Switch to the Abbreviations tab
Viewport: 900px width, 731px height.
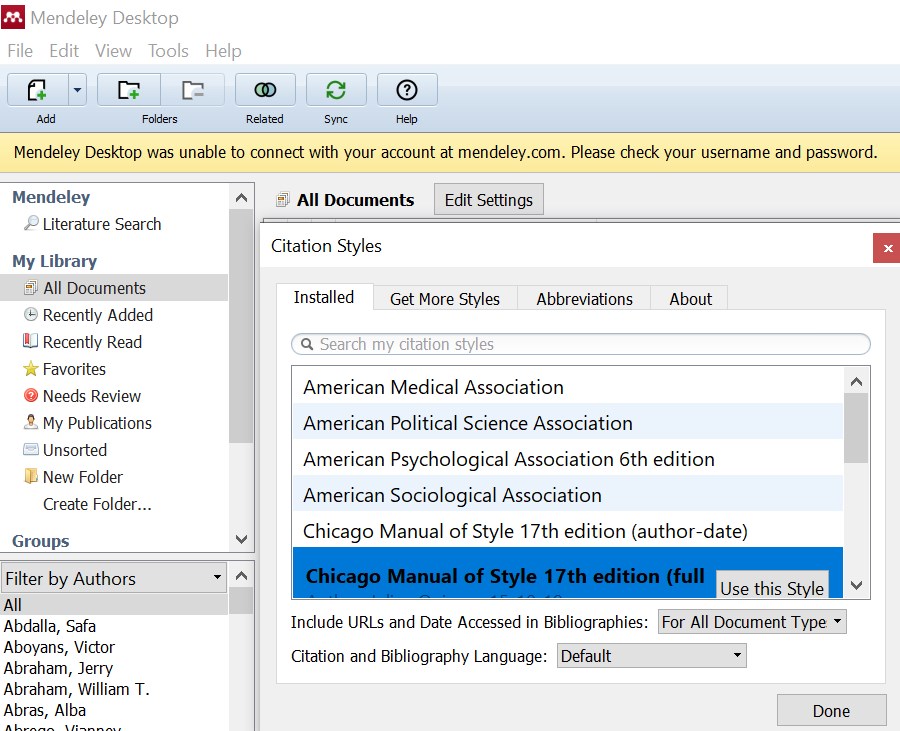(x=584, y=299)
